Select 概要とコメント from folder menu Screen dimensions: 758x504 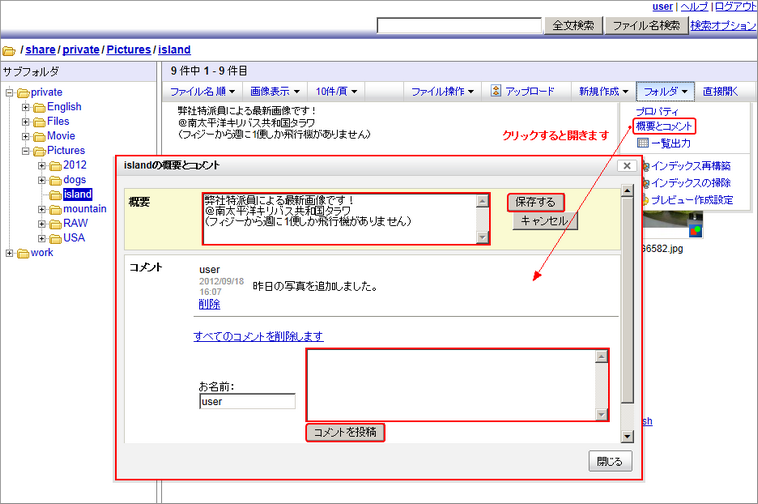(x=664, y=126)
